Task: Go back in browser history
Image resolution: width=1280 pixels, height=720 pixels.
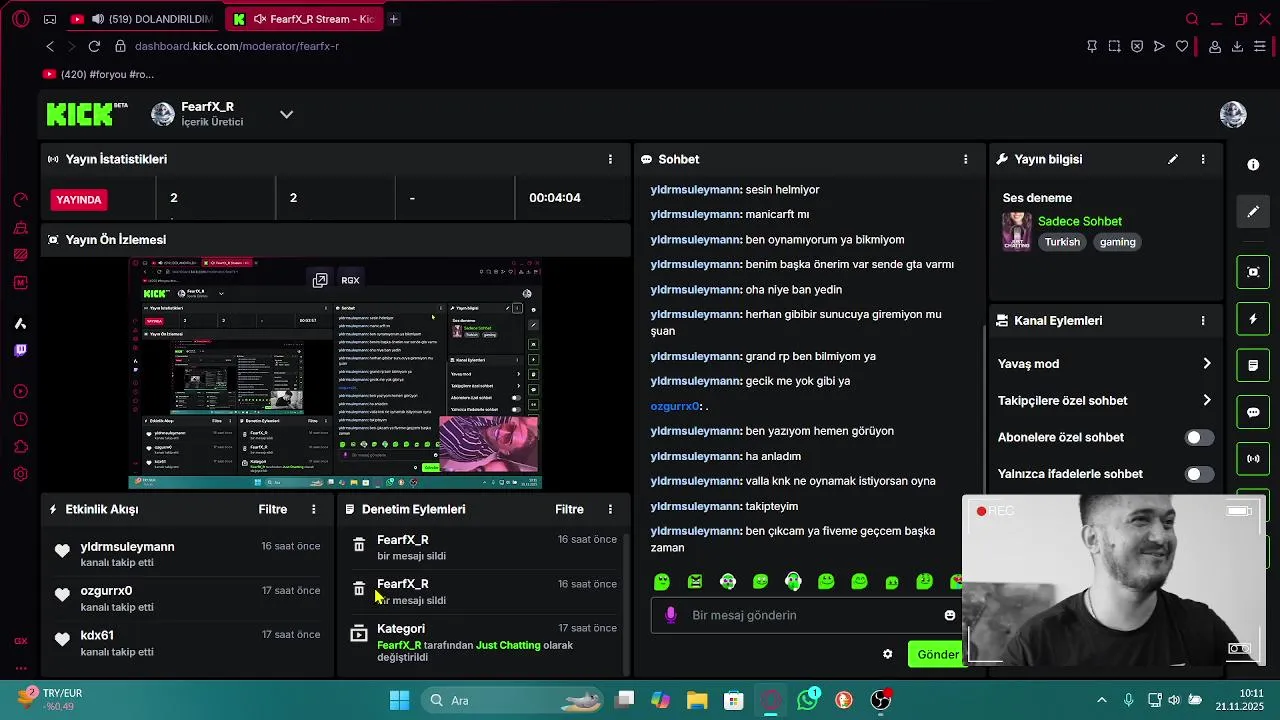Action: 50,46
